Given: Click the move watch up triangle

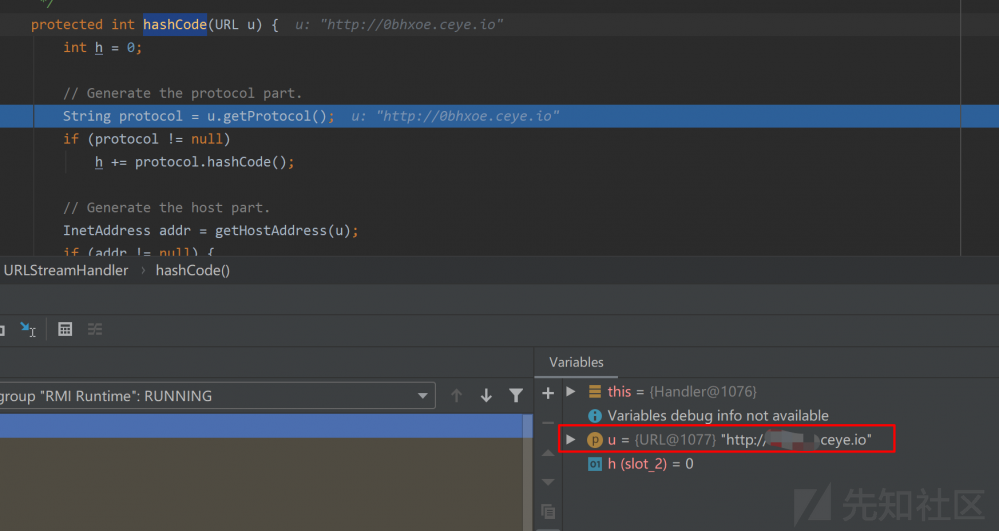Looking at the screenshot, I should 548,453.
